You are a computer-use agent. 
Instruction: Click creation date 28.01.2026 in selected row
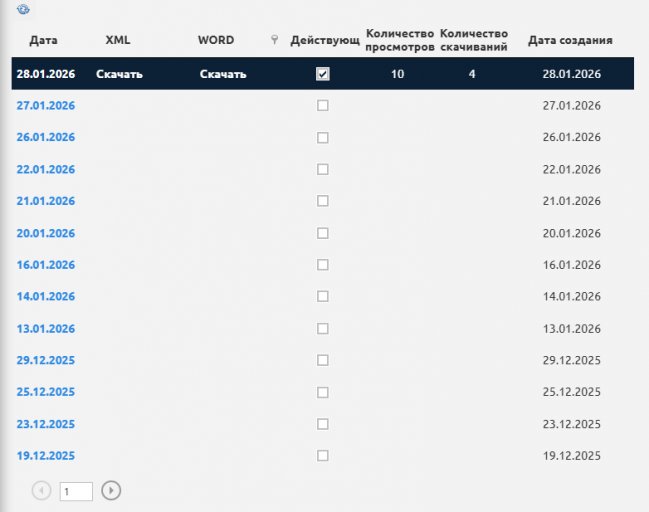click(572, 74)
